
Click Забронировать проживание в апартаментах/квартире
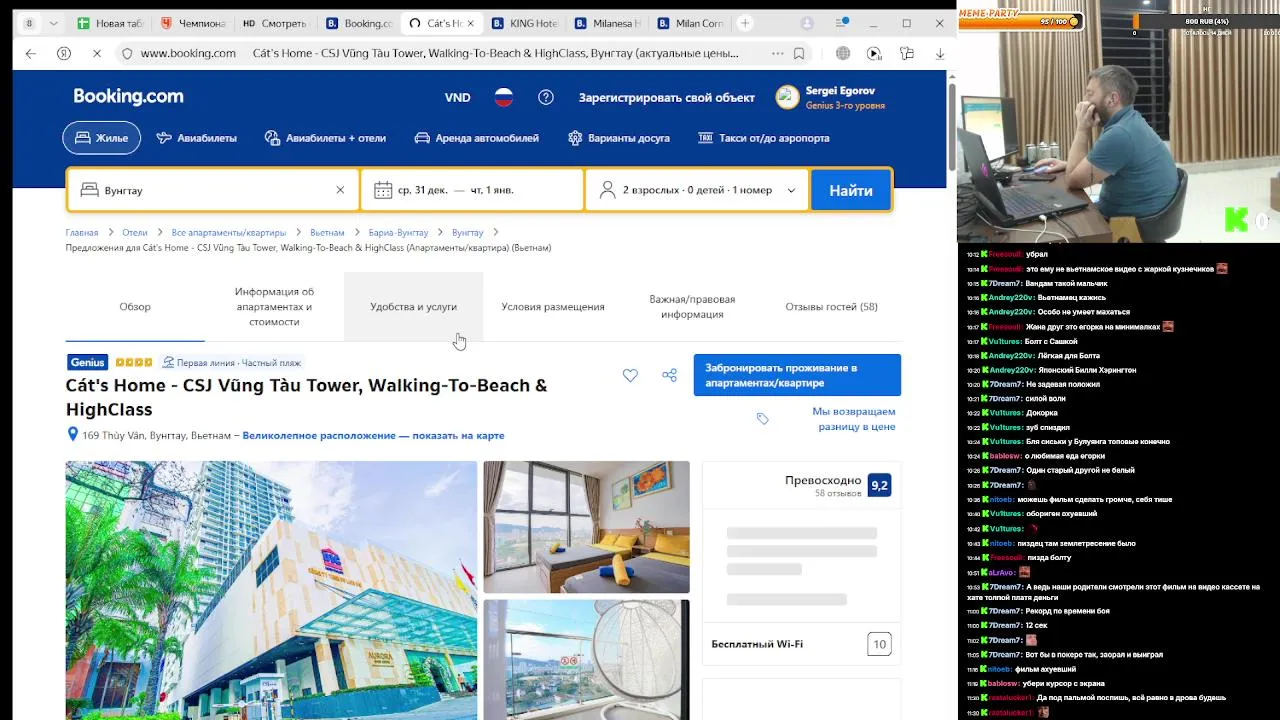coord(797,375)
